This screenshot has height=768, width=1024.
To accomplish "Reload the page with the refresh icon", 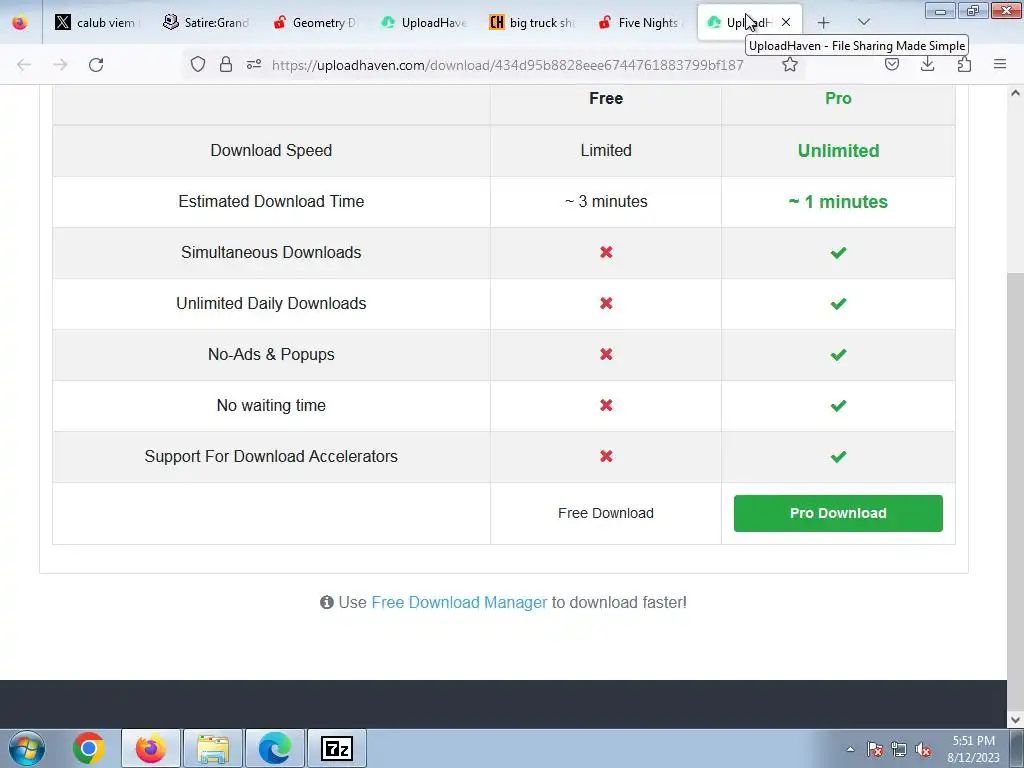I will [x=96, y=65].
